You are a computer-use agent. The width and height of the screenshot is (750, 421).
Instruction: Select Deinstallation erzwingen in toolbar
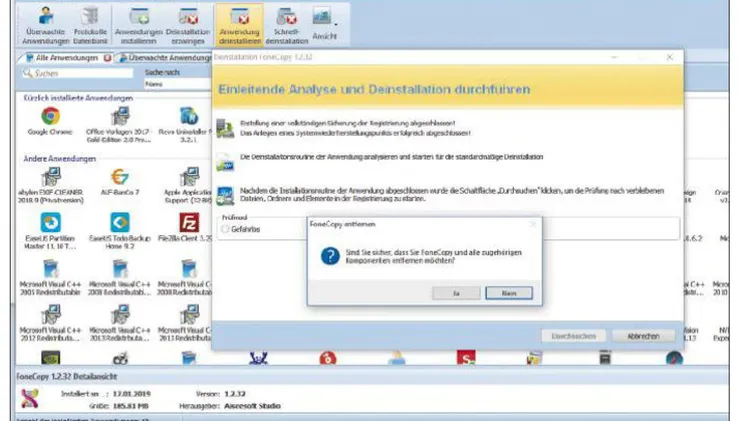click(x=188, y=25)
